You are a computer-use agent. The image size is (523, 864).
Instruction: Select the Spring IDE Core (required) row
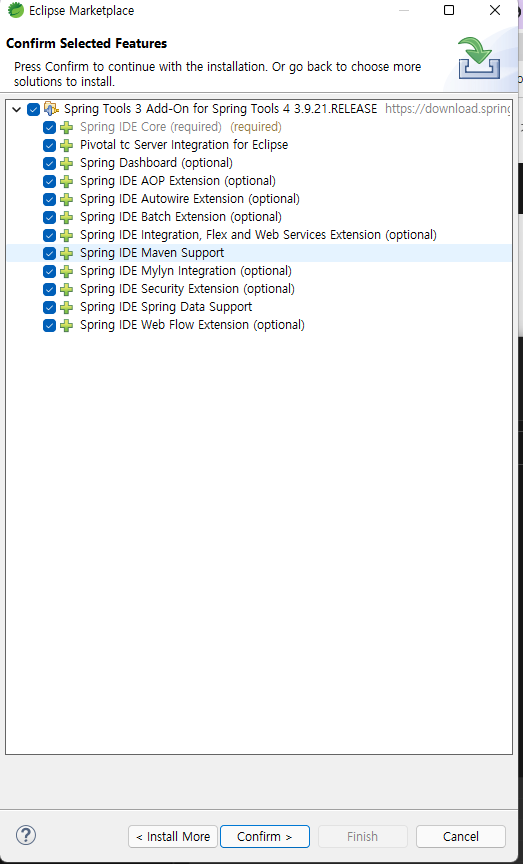[x=181, y=127]
